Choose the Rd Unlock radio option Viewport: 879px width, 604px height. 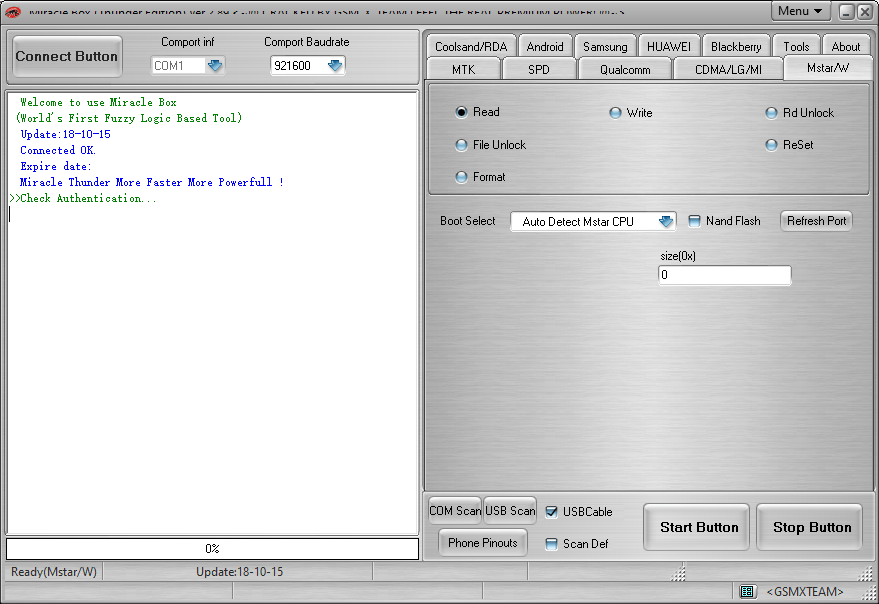pos(771,113)
